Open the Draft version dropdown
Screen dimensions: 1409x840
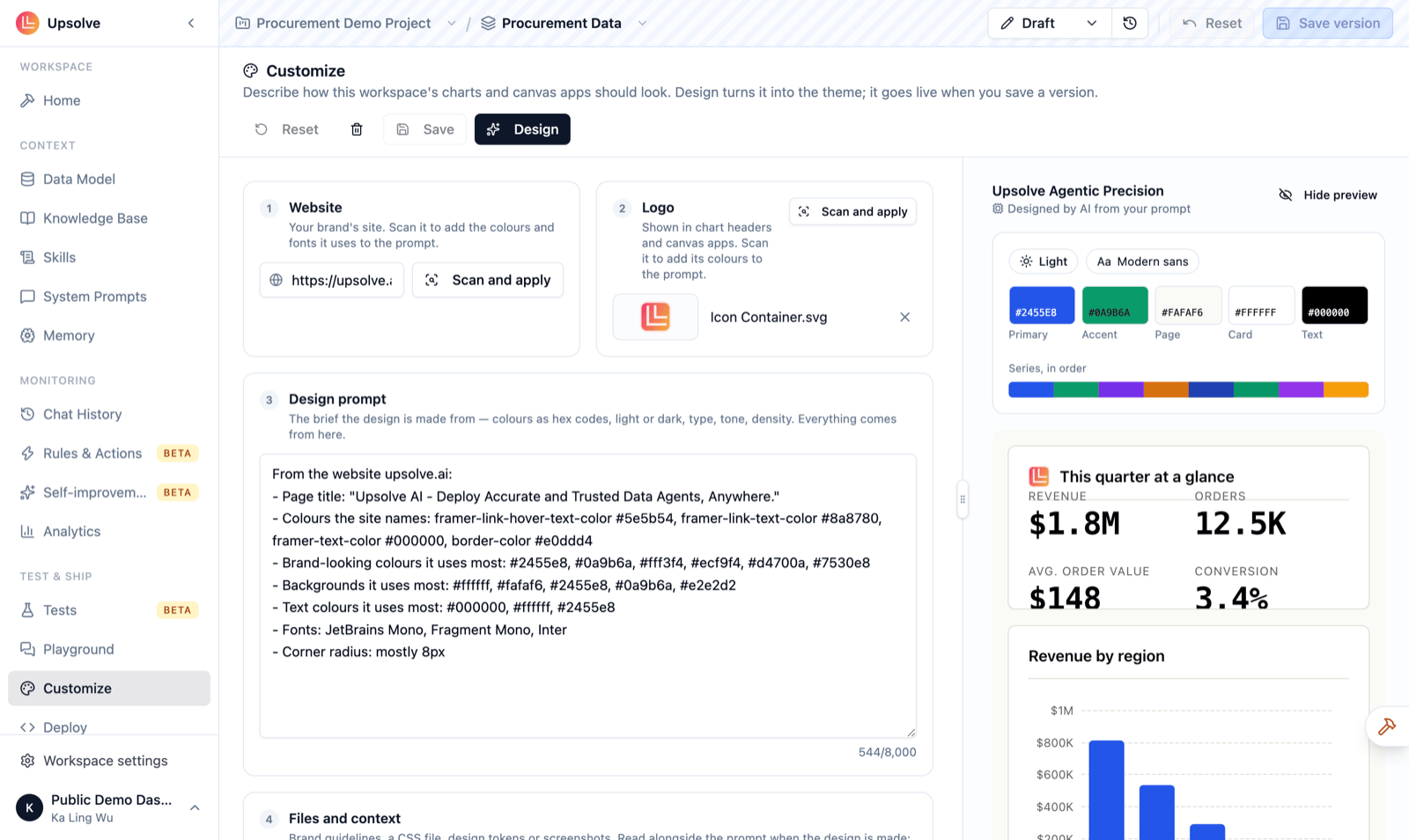pos(1050,23)
